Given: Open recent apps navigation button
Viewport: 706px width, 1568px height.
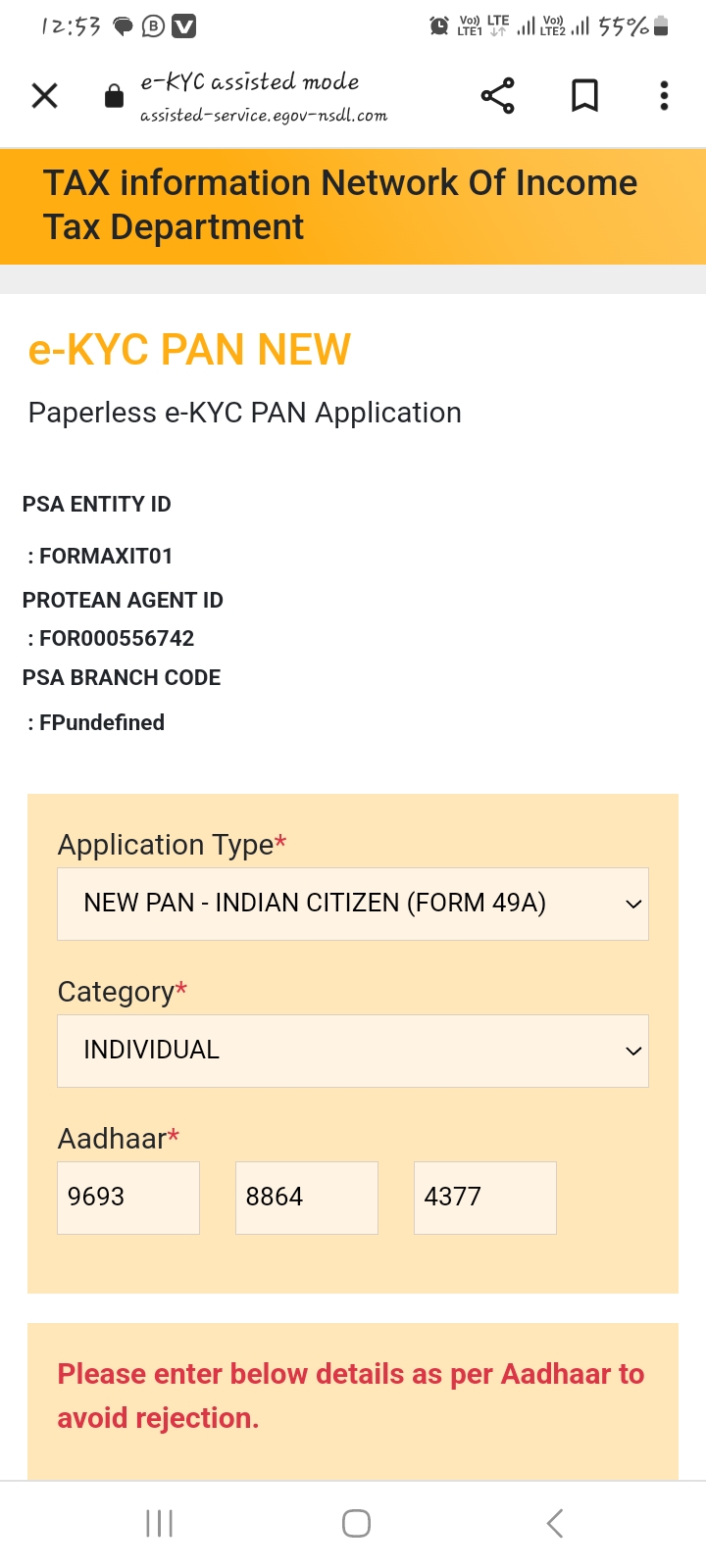Looking at the screenshot, I should pos(159,1523).
